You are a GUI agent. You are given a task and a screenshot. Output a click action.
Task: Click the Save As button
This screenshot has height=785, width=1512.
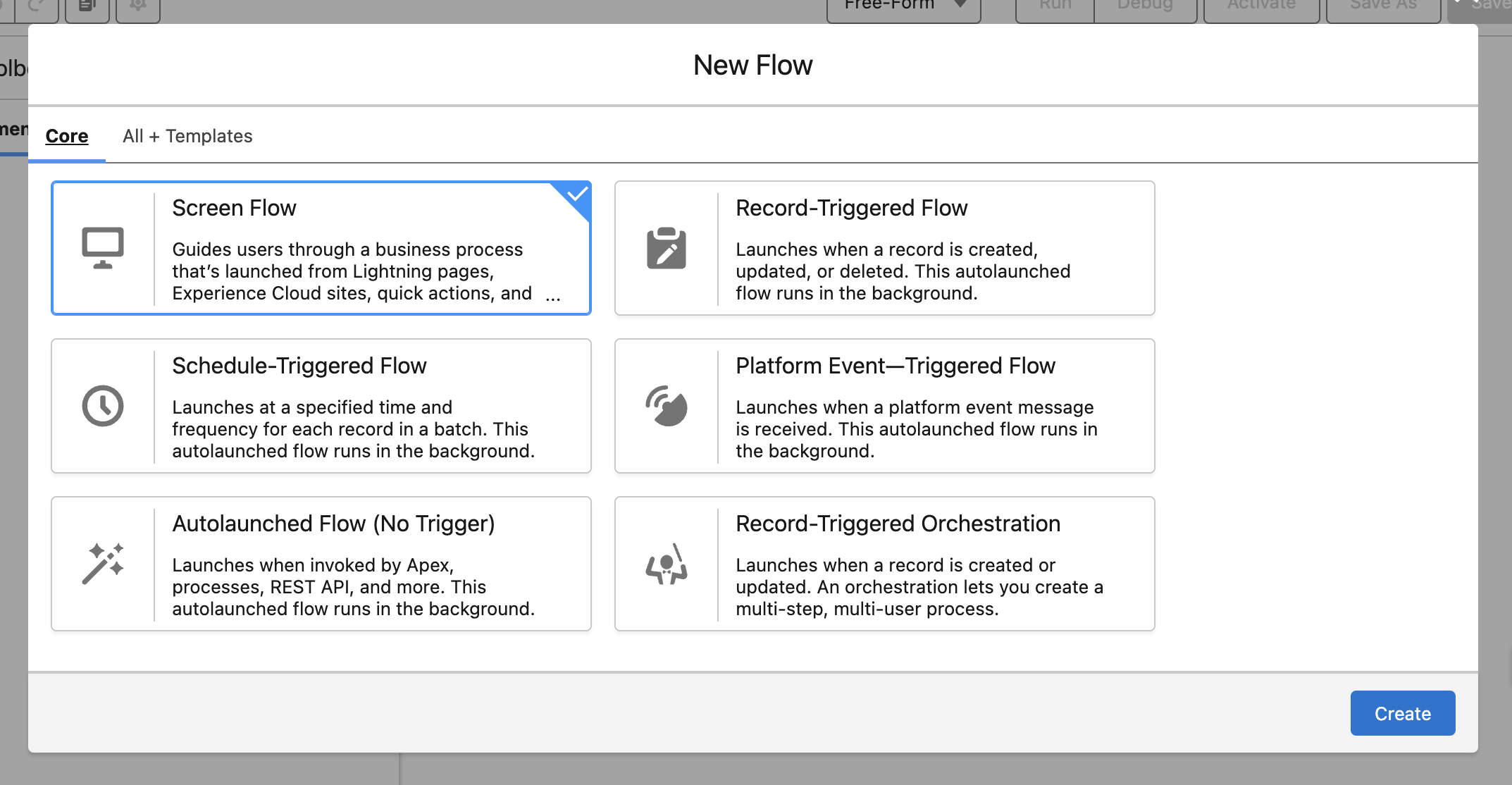(1382, 7)
